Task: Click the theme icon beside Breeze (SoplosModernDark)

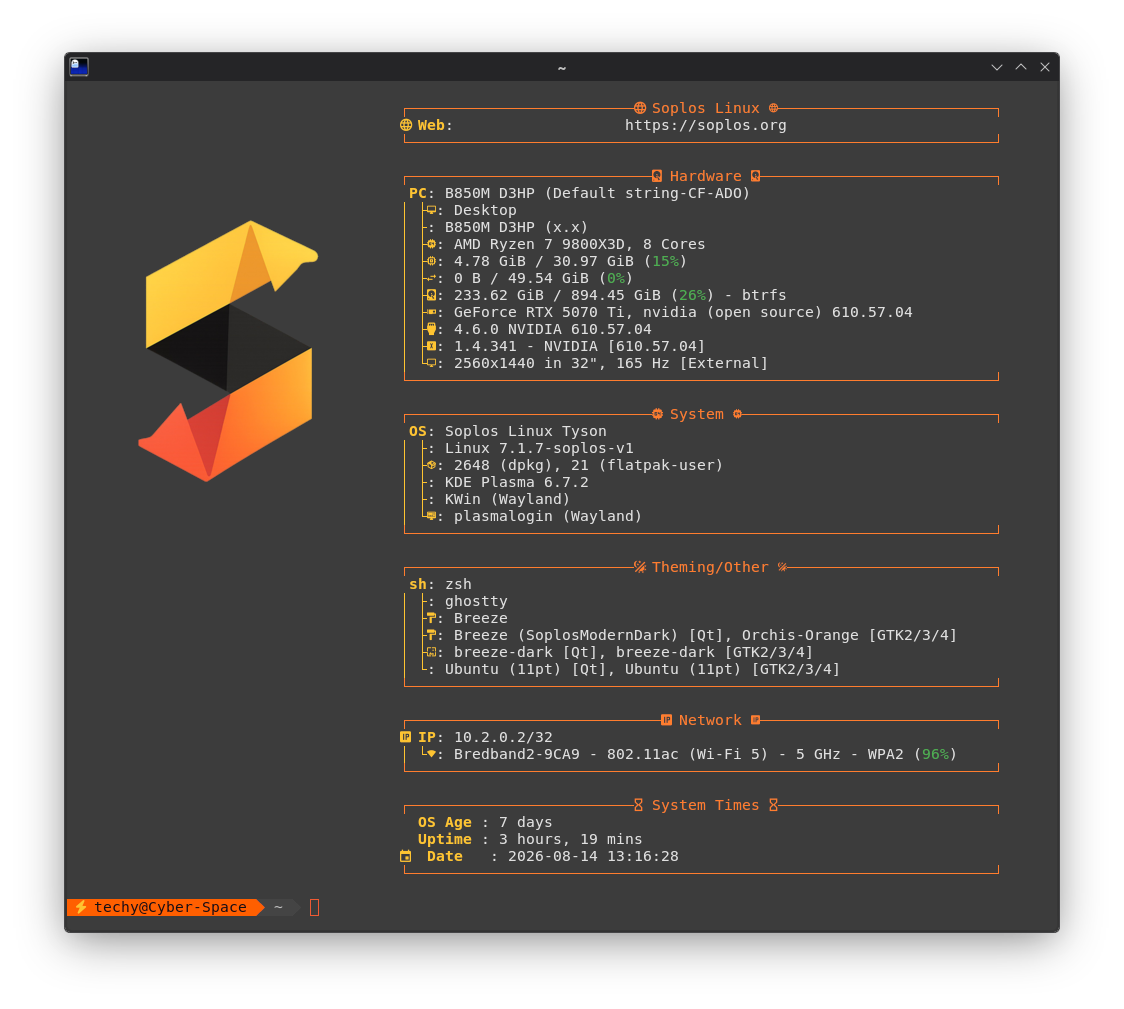Action: pos(432,636)
